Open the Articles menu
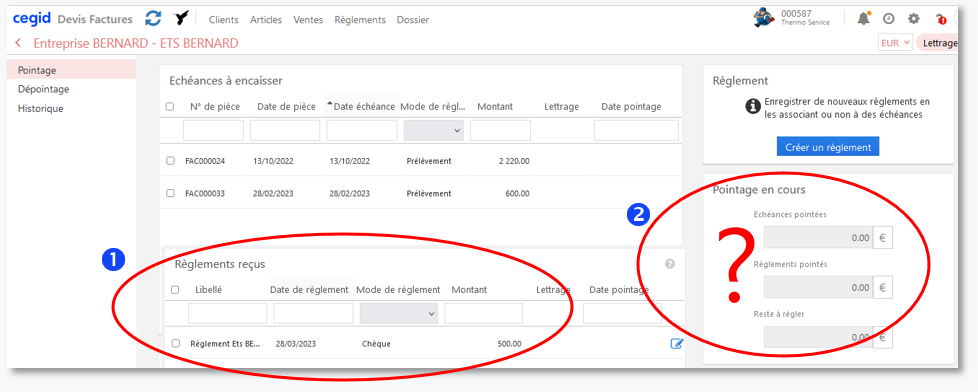Screen dimensions: 978x392 click(x=266, y=19)
